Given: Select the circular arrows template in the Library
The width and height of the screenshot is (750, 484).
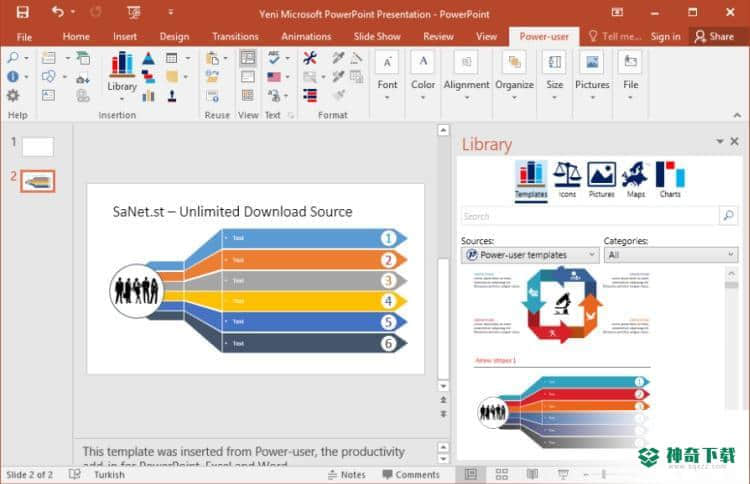Looking at the screenshot, I should pyautogui.click(x=561, y=305).
